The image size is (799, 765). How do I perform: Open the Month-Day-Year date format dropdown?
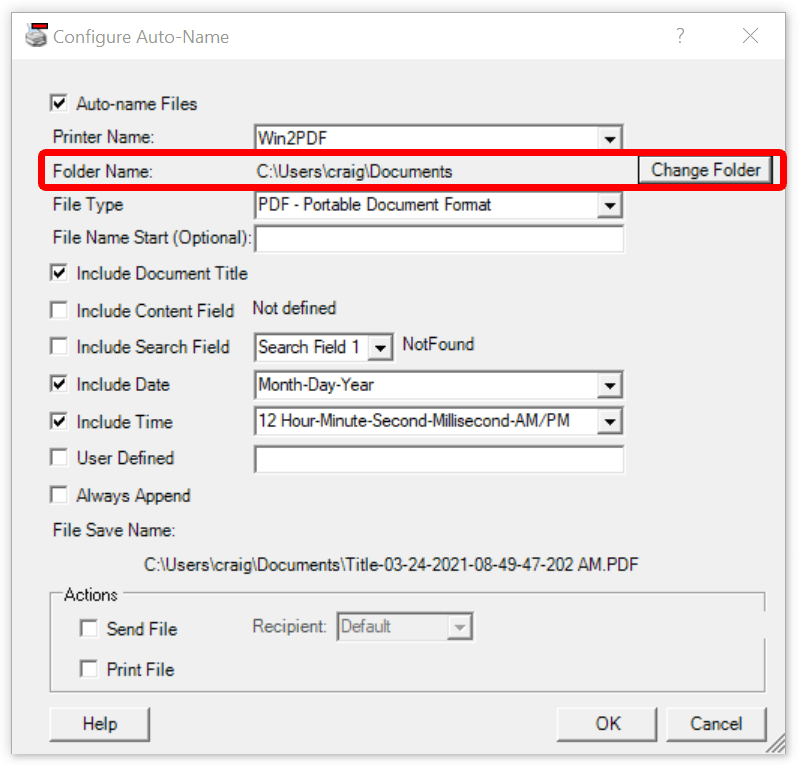coord(610,385)
